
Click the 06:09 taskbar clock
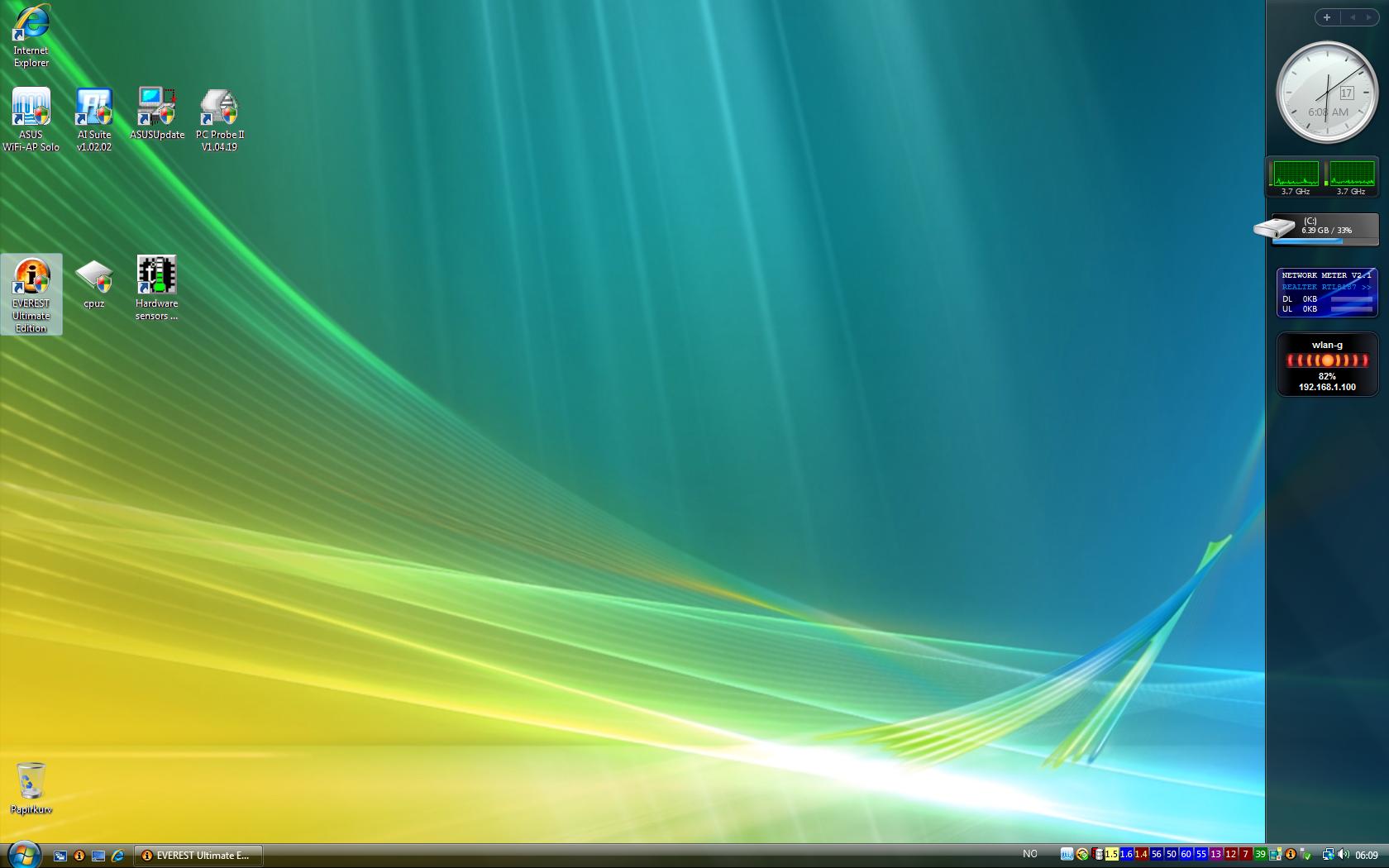[1367, 855]
